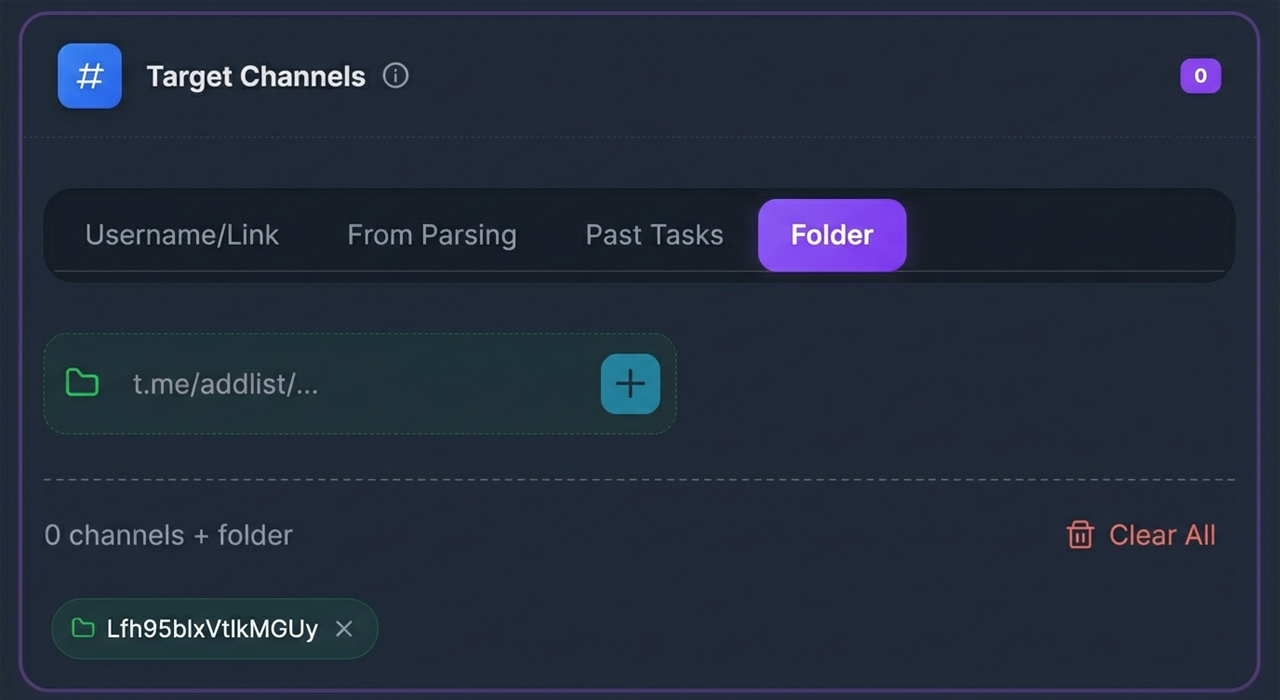Click the "0 channels + folder" summary text
This screenshot has width=1280, height=700.
pyautogui.click(x=168, y=535)
